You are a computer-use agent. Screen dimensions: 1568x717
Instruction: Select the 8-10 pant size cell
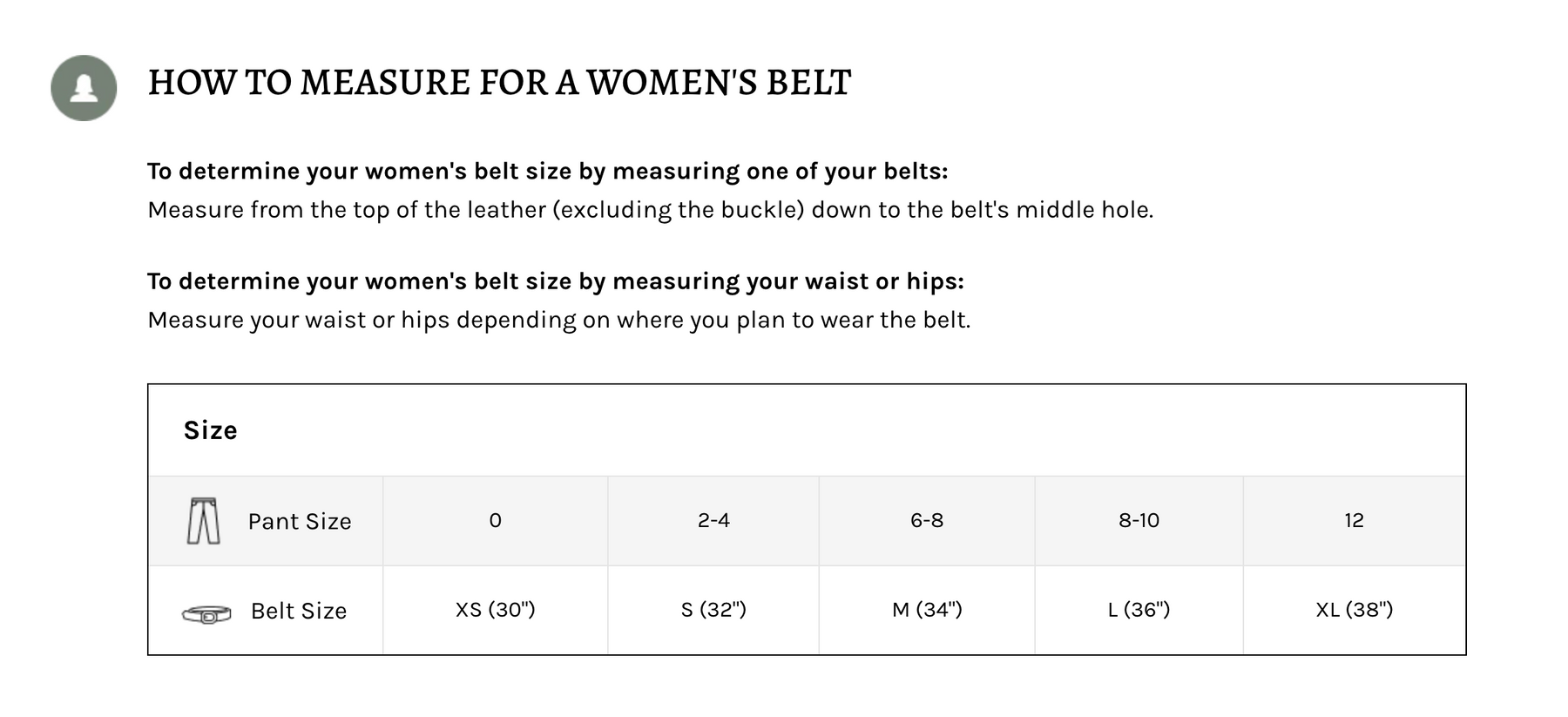coord(1139,520)
